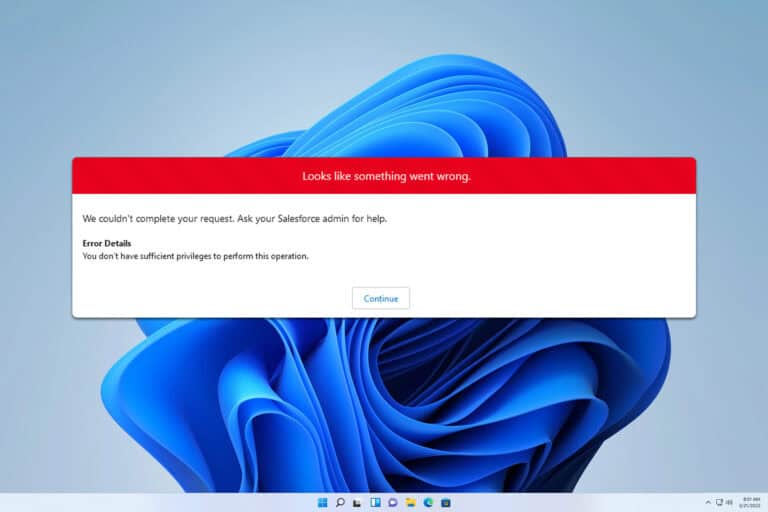Open Microsoft Store from taskbar
The width and height of the screenshot is (768, 512).
[446, 502]
